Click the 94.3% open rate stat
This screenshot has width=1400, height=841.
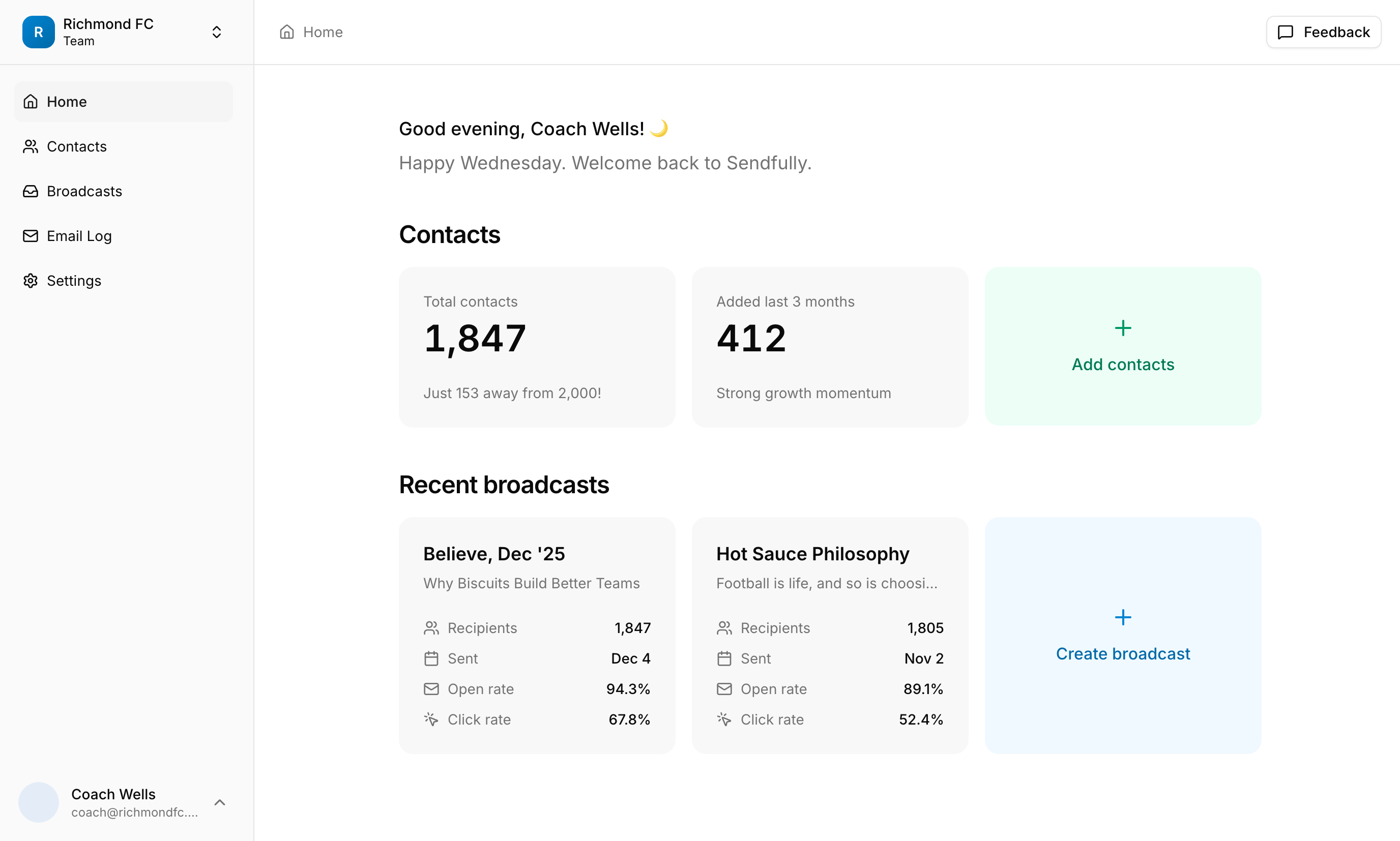point(628,688)
